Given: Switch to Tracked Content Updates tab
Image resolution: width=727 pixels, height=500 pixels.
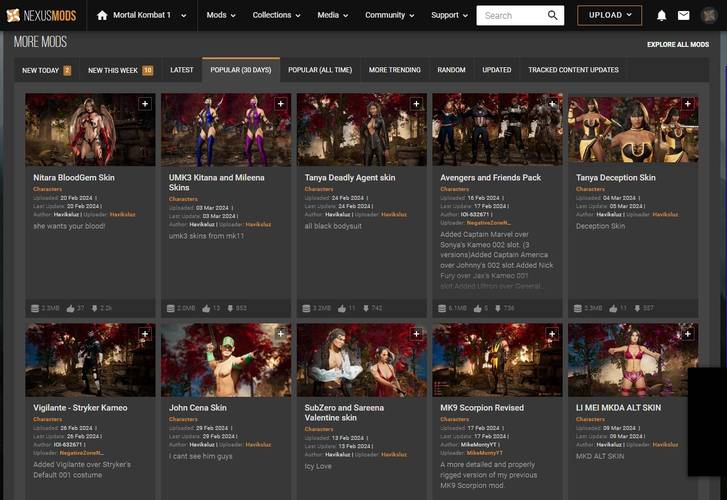Looking at the screenshot, I should coord(574,70).
